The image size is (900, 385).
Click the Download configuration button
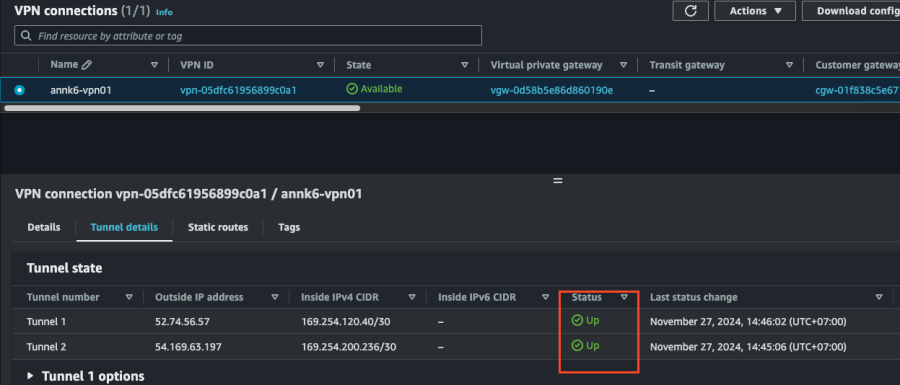851,11
